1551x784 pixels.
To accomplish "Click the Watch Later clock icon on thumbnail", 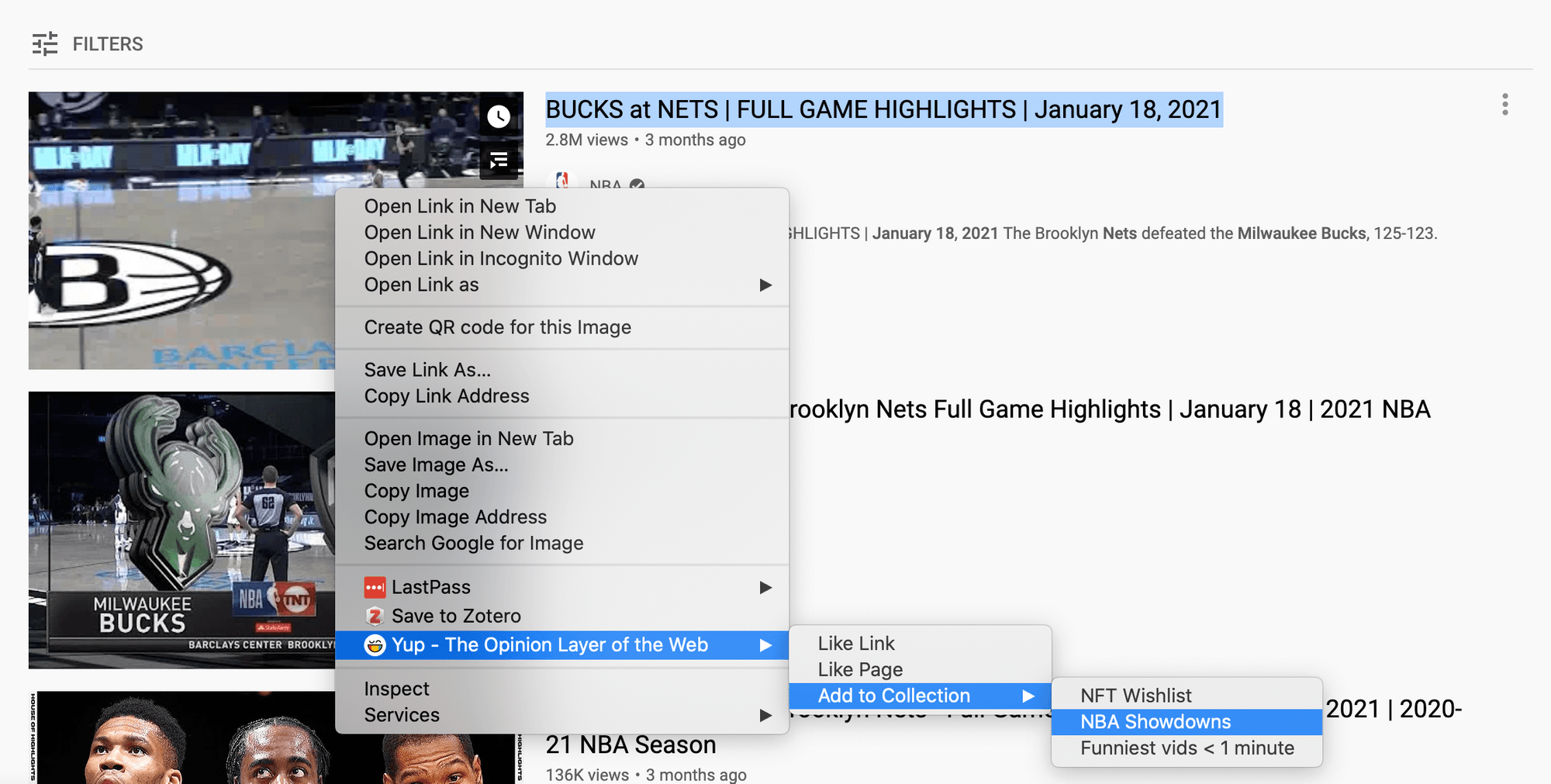I will point(499,117).
